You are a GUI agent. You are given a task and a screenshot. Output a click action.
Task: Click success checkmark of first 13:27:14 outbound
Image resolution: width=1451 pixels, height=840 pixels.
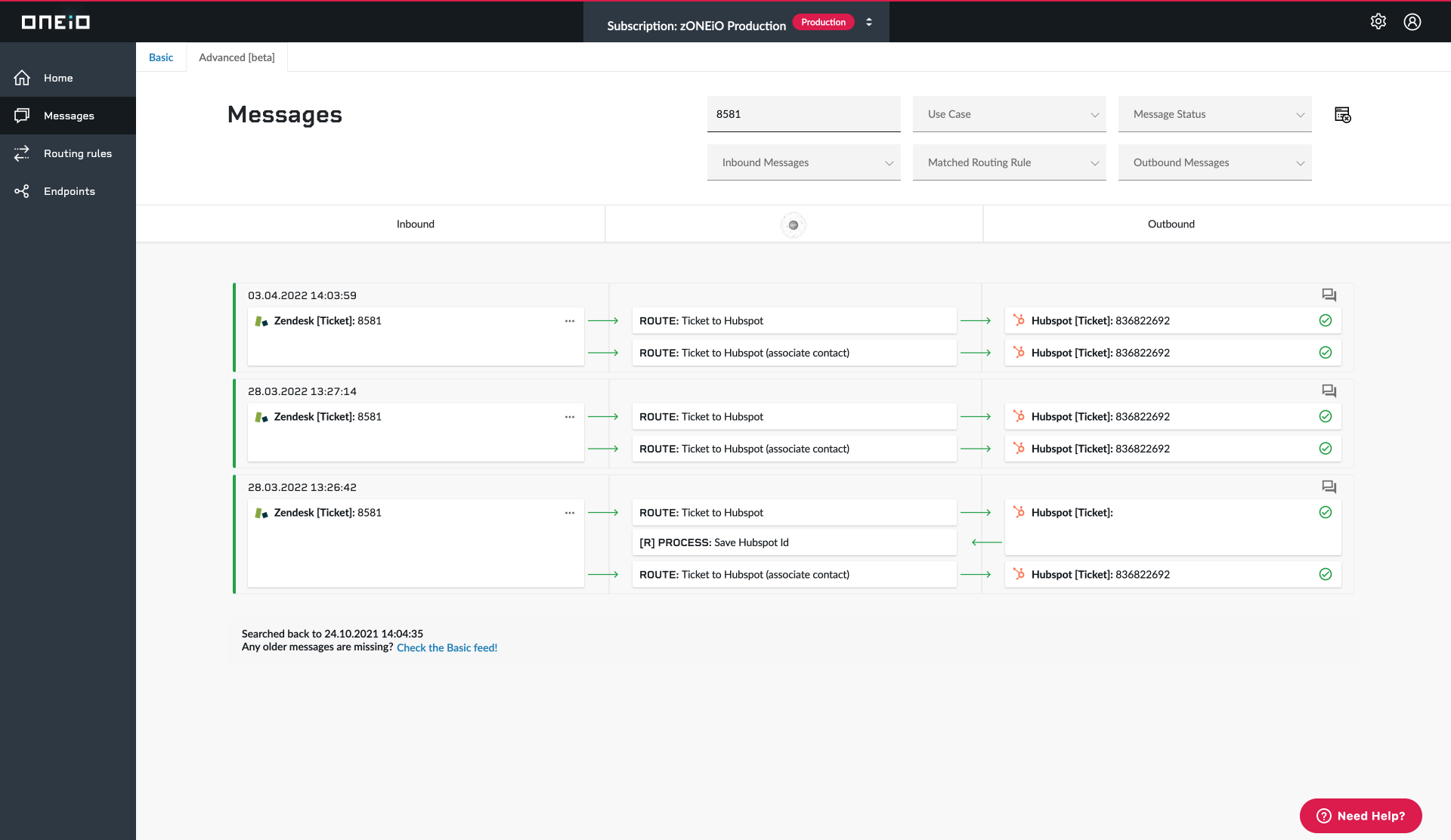pos(1326,416)
